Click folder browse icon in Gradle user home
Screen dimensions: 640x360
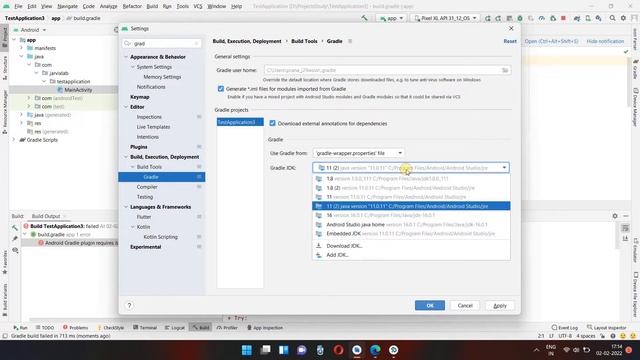pos(505,70)
